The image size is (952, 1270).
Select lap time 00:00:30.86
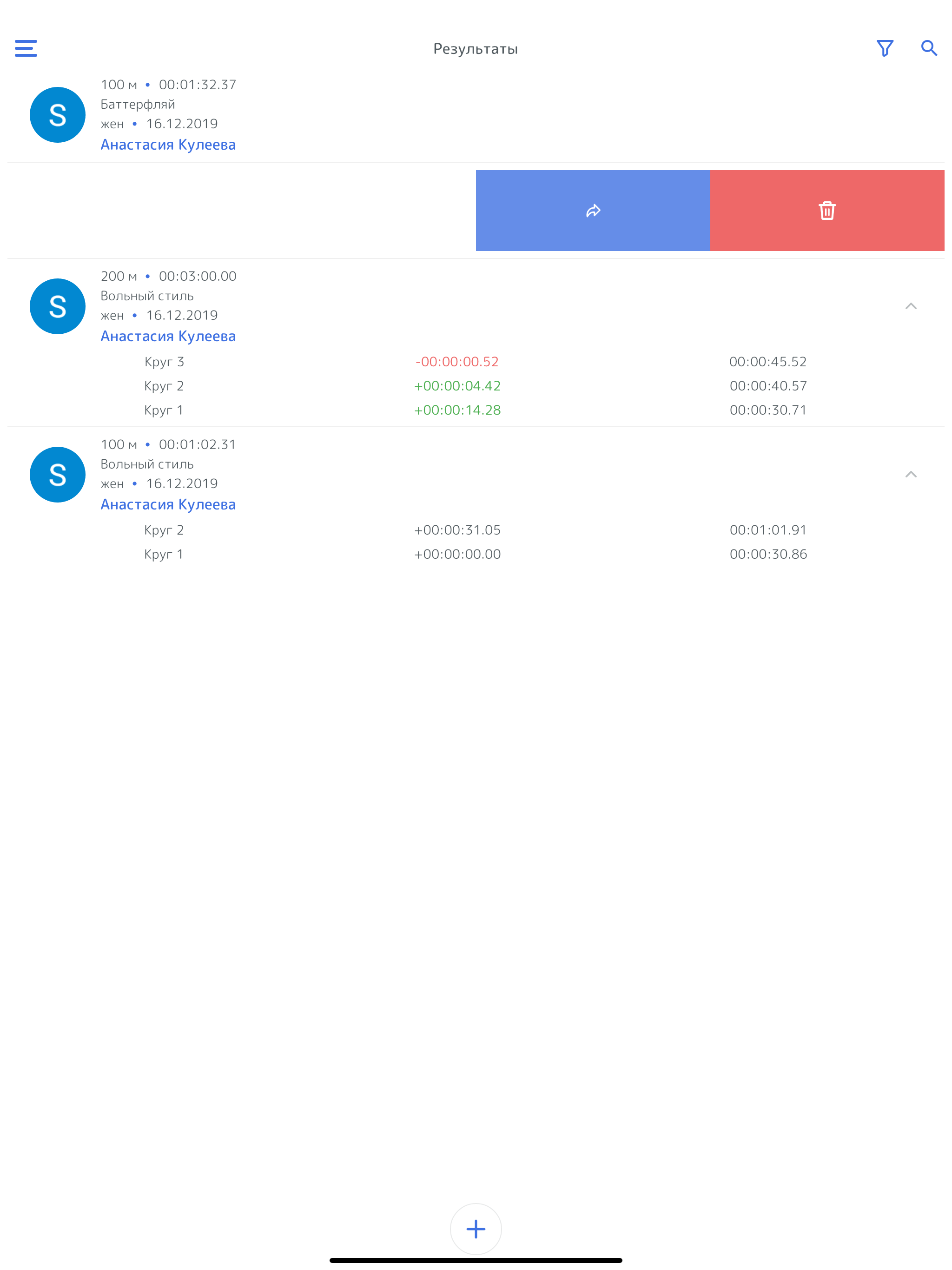pos(768,554)
